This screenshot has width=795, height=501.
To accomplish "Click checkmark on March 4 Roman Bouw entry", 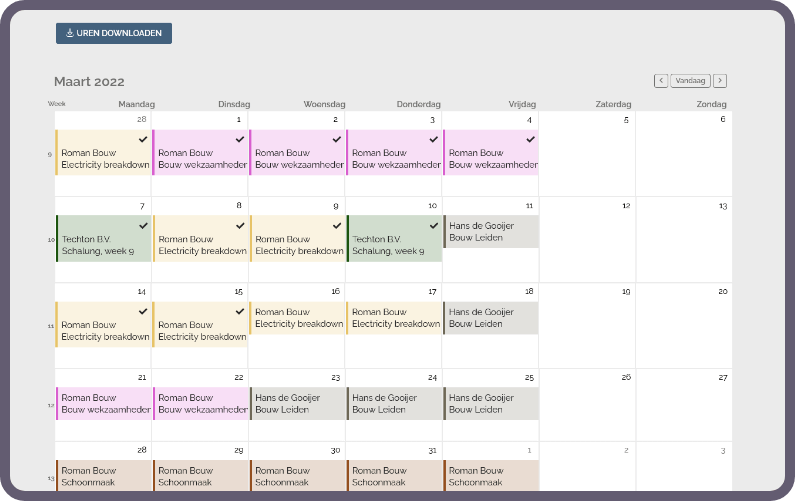I will pyautogui.click(x=530, y=139).
